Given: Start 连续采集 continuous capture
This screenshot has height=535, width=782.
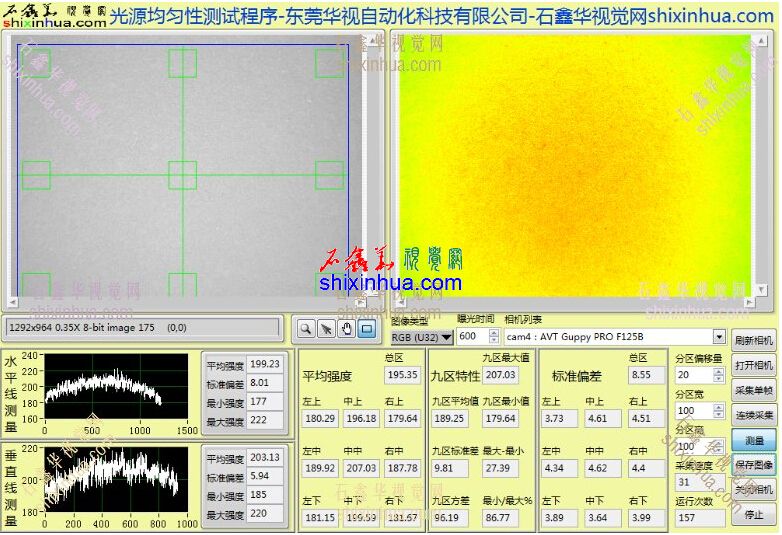Looking at the screenshot, I should [753, 415].
